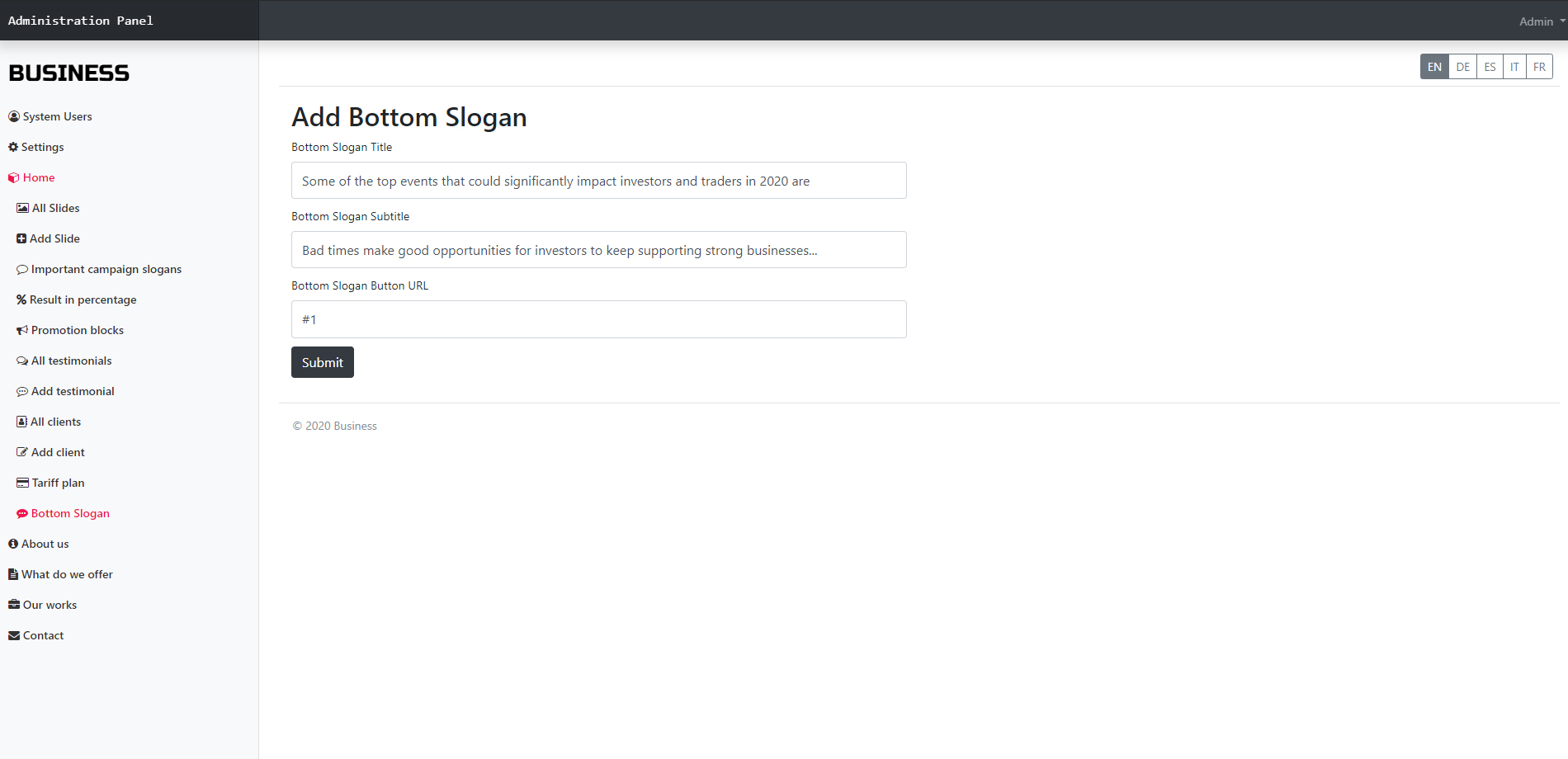Switch to the ES language tab
The height and width of the screenshot is (759, 1568).
[1490, 67]
